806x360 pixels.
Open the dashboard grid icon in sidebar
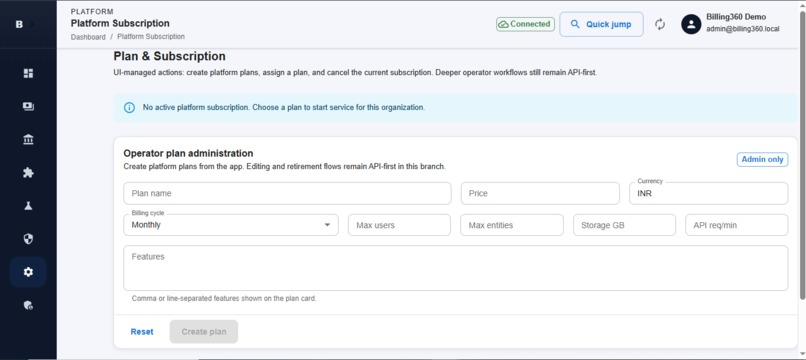coord(28,73)
